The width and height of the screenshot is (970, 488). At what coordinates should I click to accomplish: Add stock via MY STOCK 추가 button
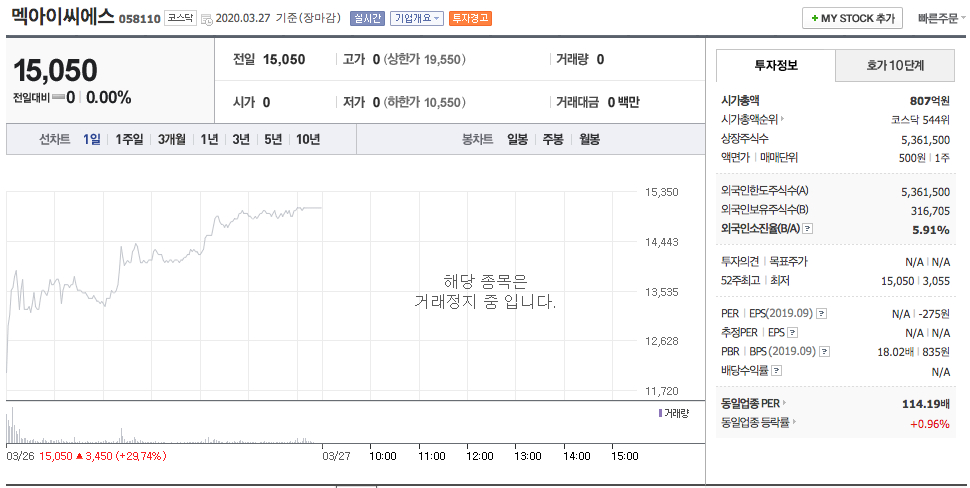click(852, 19)
